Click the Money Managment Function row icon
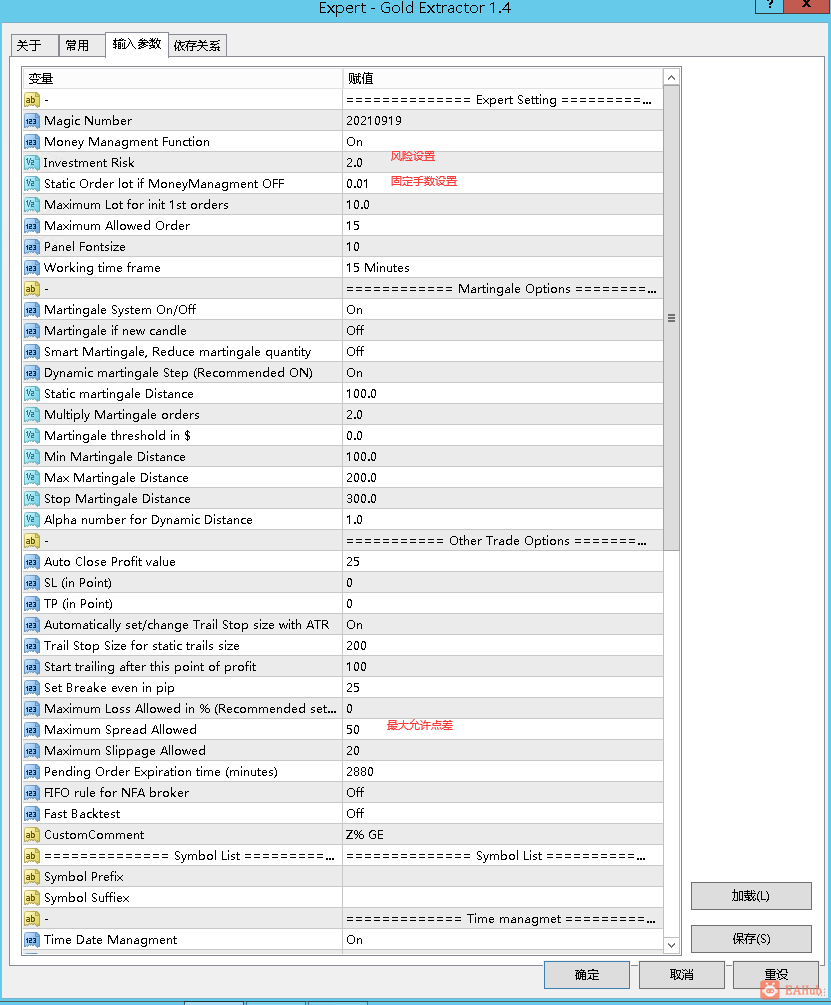This screenshot has width=831, height=1005. point(31,142)
